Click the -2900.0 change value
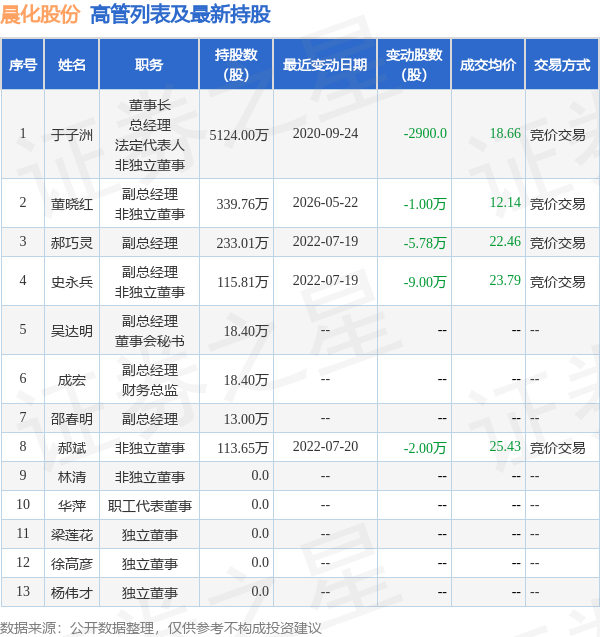This screenshot has width=600, height=637. pyautogui.click(x=425, y=133)
